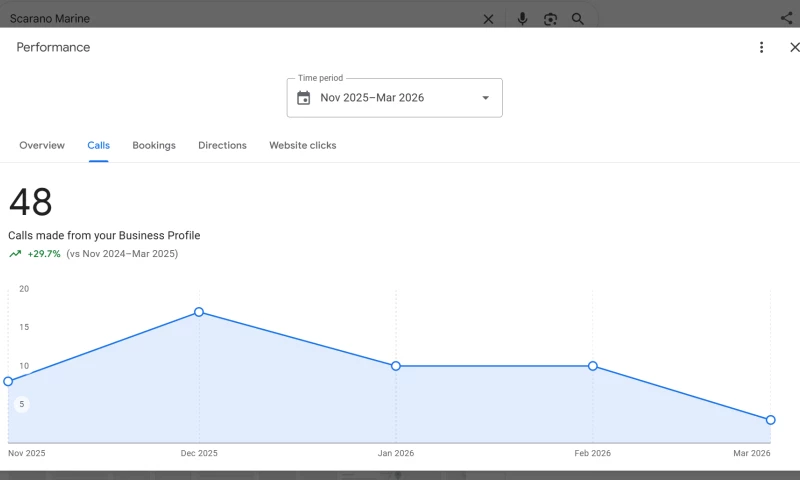Image resolution: width=800 pixels, height=480 pixels.
Task: Click the y-axis value 5
Action: [x=21, y=404]
